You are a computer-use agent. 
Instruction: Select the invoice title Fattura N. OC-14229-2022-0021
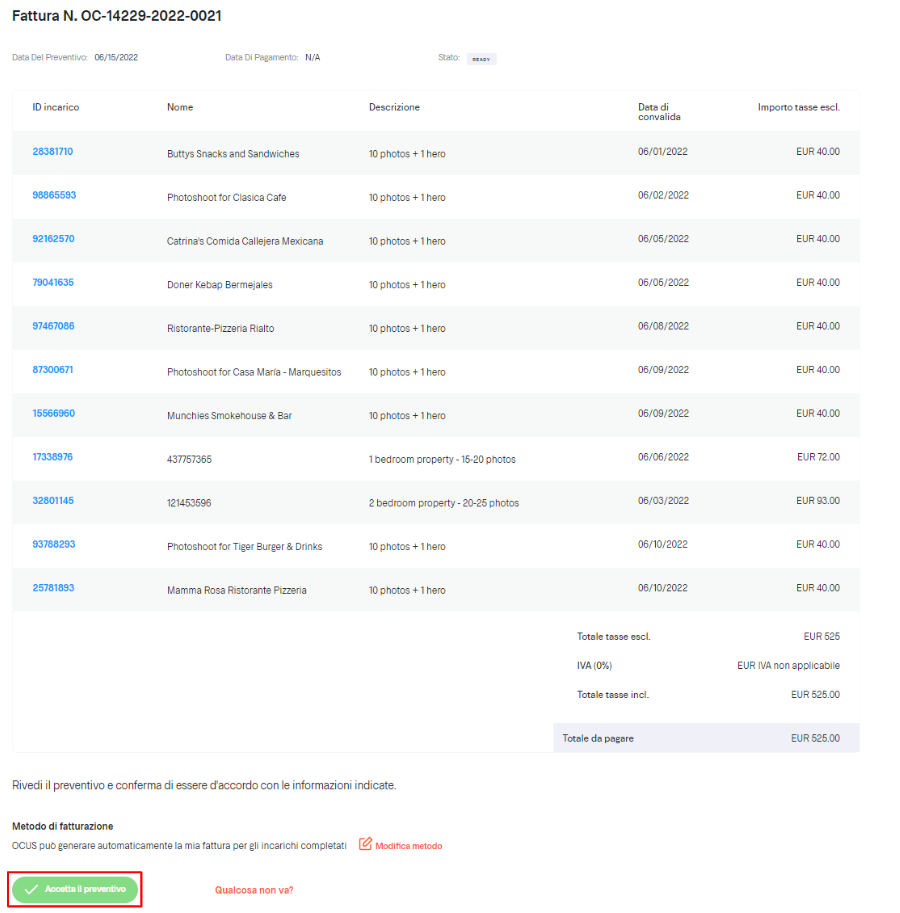[116, 16]
